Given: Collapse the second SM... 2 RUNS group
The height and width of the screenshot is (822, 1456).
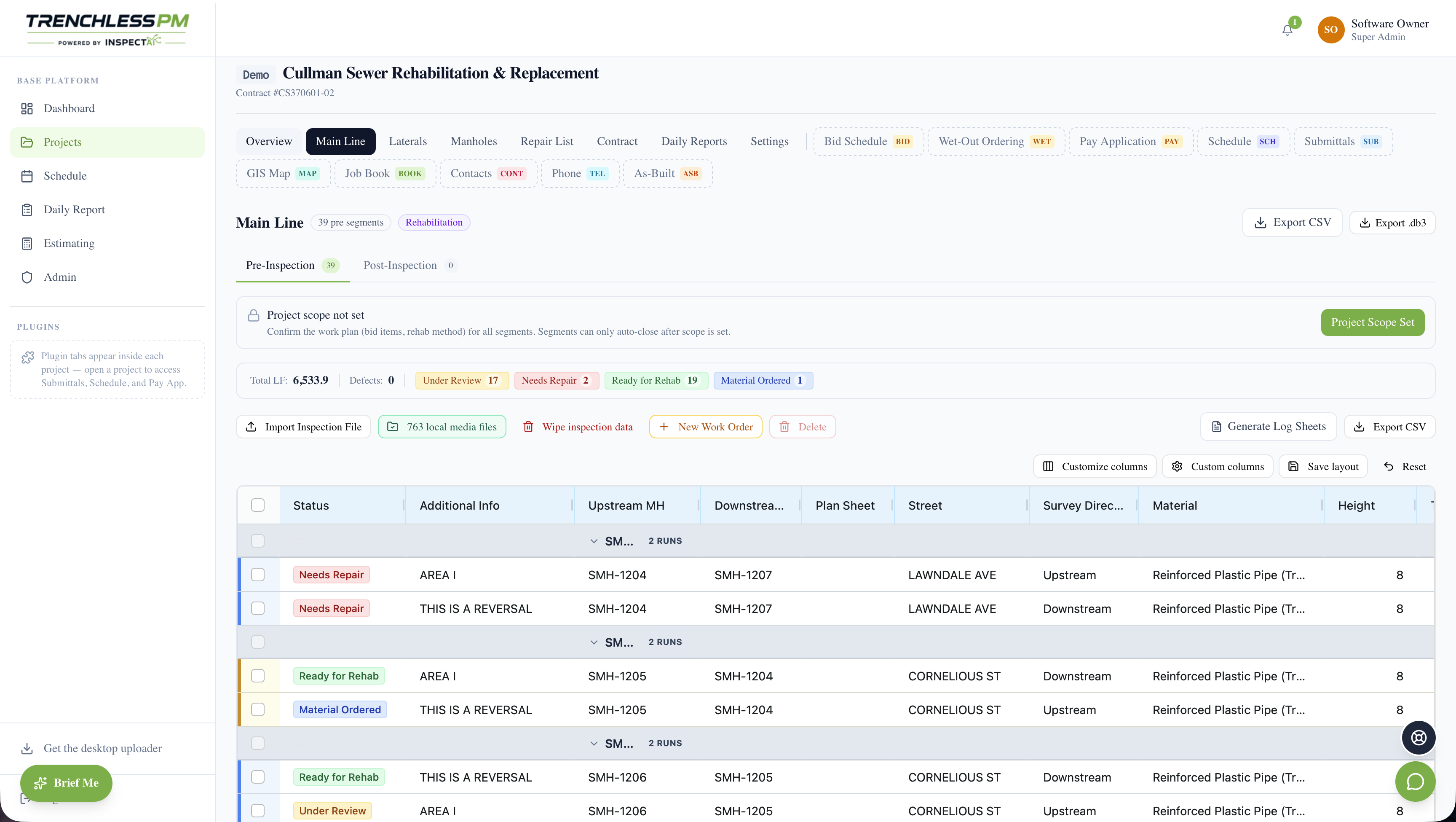Looking at the screenshot, I should click(594, 643).
